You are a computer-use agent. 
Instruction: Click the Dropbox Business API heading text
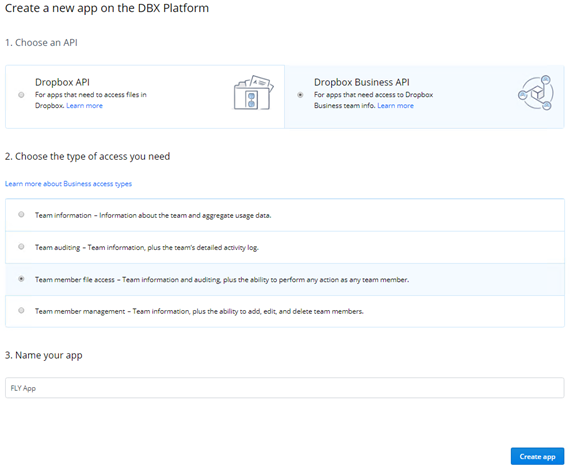pyautogui.click(x=361, y=82)
